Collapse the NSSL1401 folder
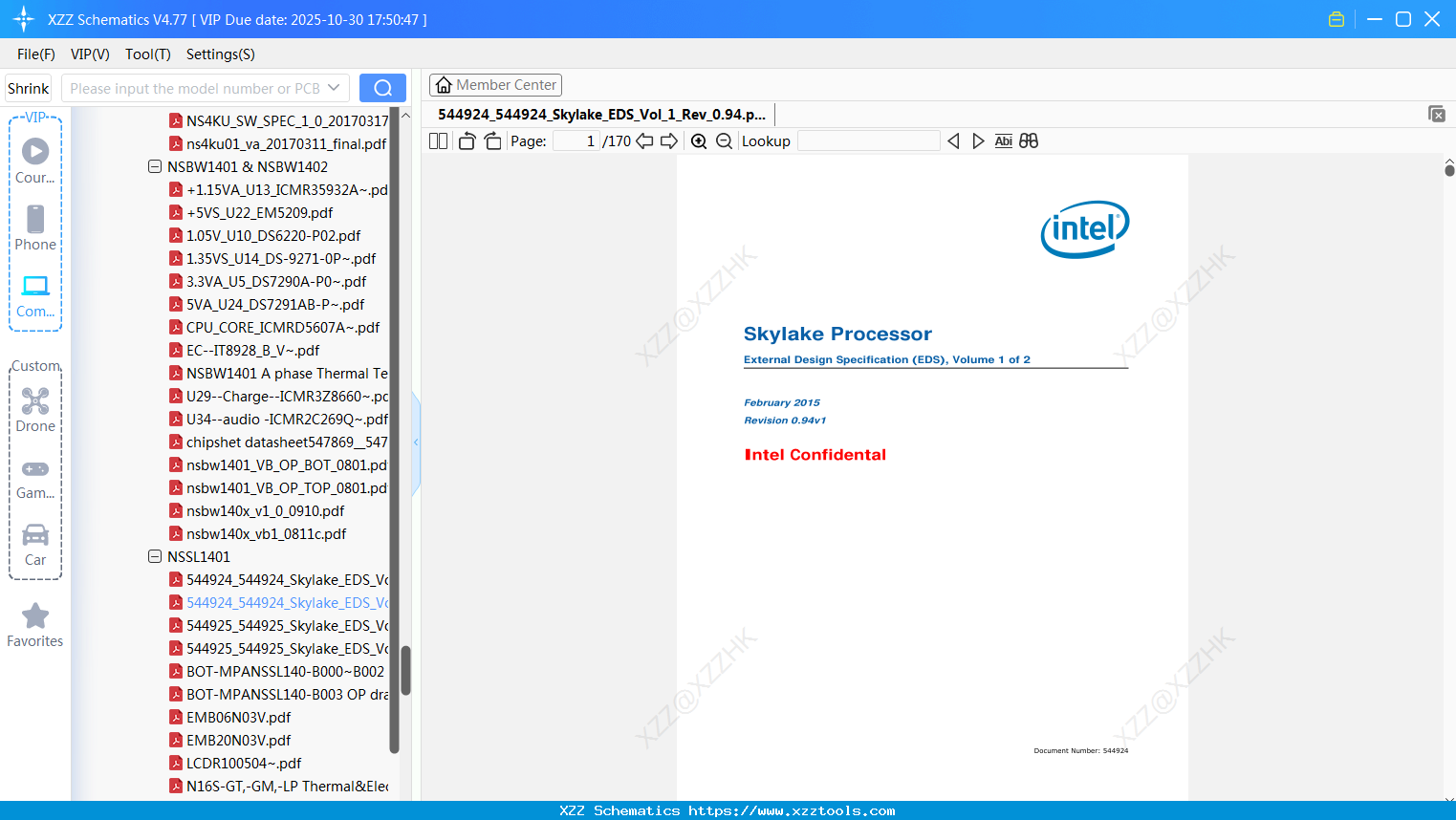Viewport: 1456px width, 820px height. click(155, 556)
